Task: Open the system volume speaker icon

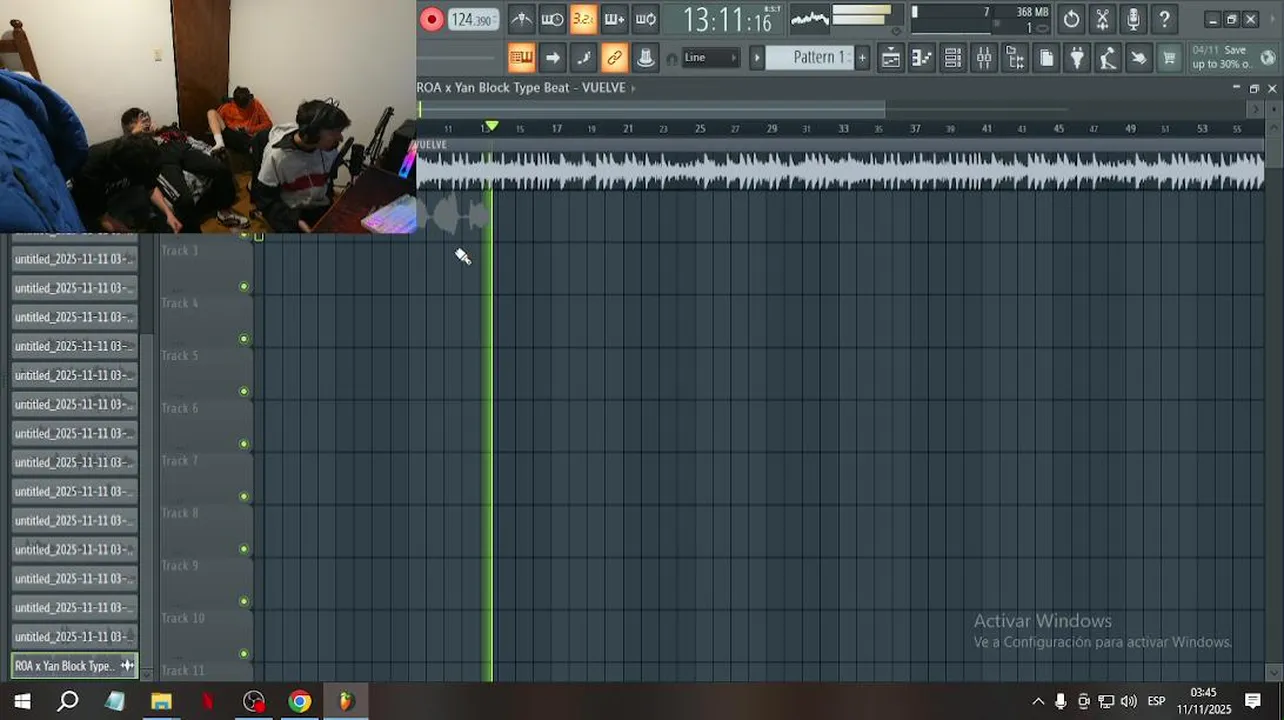Action: [x=1129, y=701]
